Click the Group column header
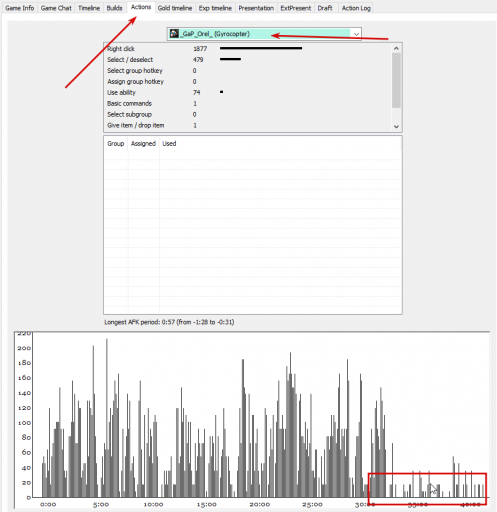The height and width of the screenshot is (512, 497). point(116,144)
